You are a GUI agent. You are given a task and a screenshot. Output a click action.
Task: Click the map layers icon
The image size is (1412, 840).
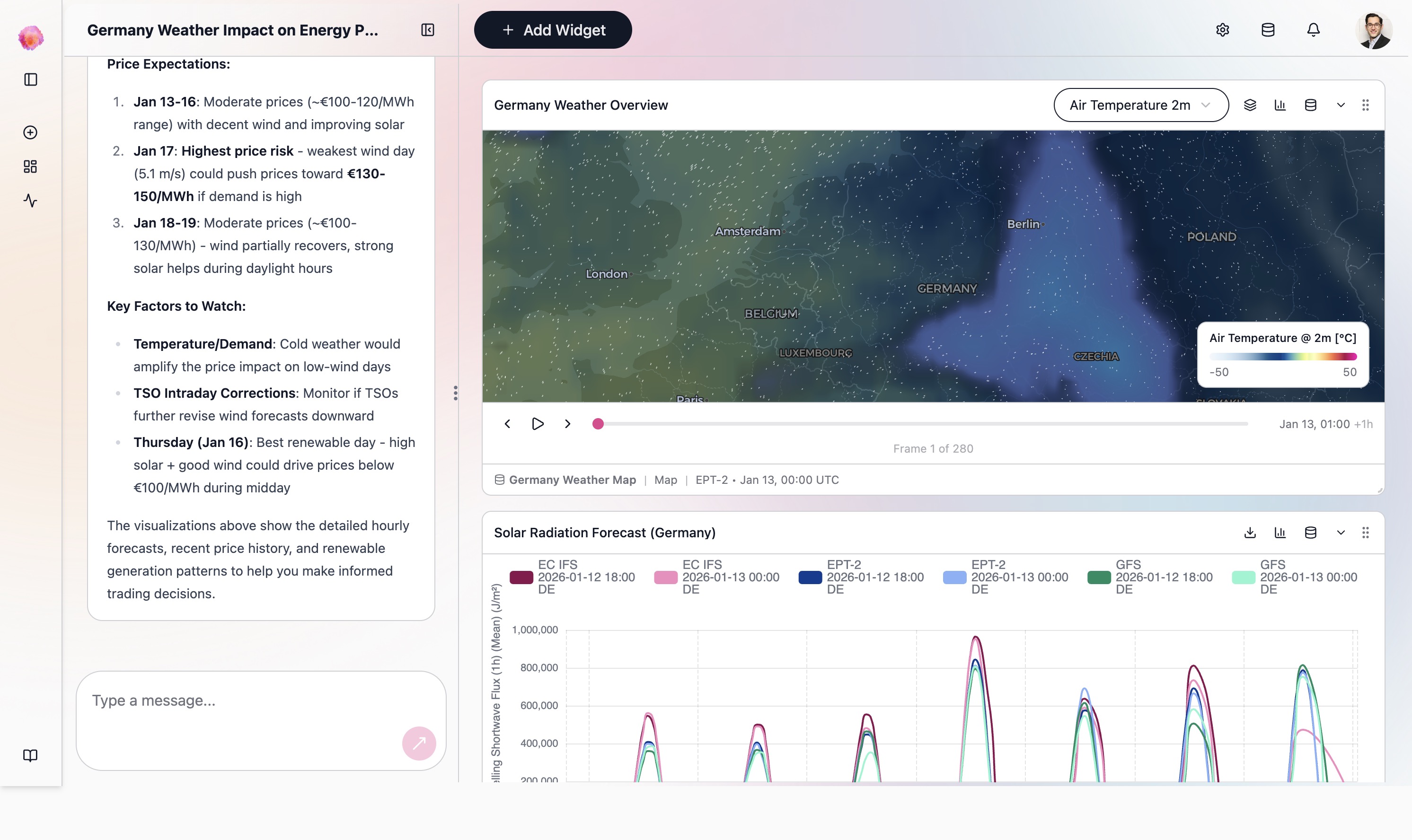1250,105
